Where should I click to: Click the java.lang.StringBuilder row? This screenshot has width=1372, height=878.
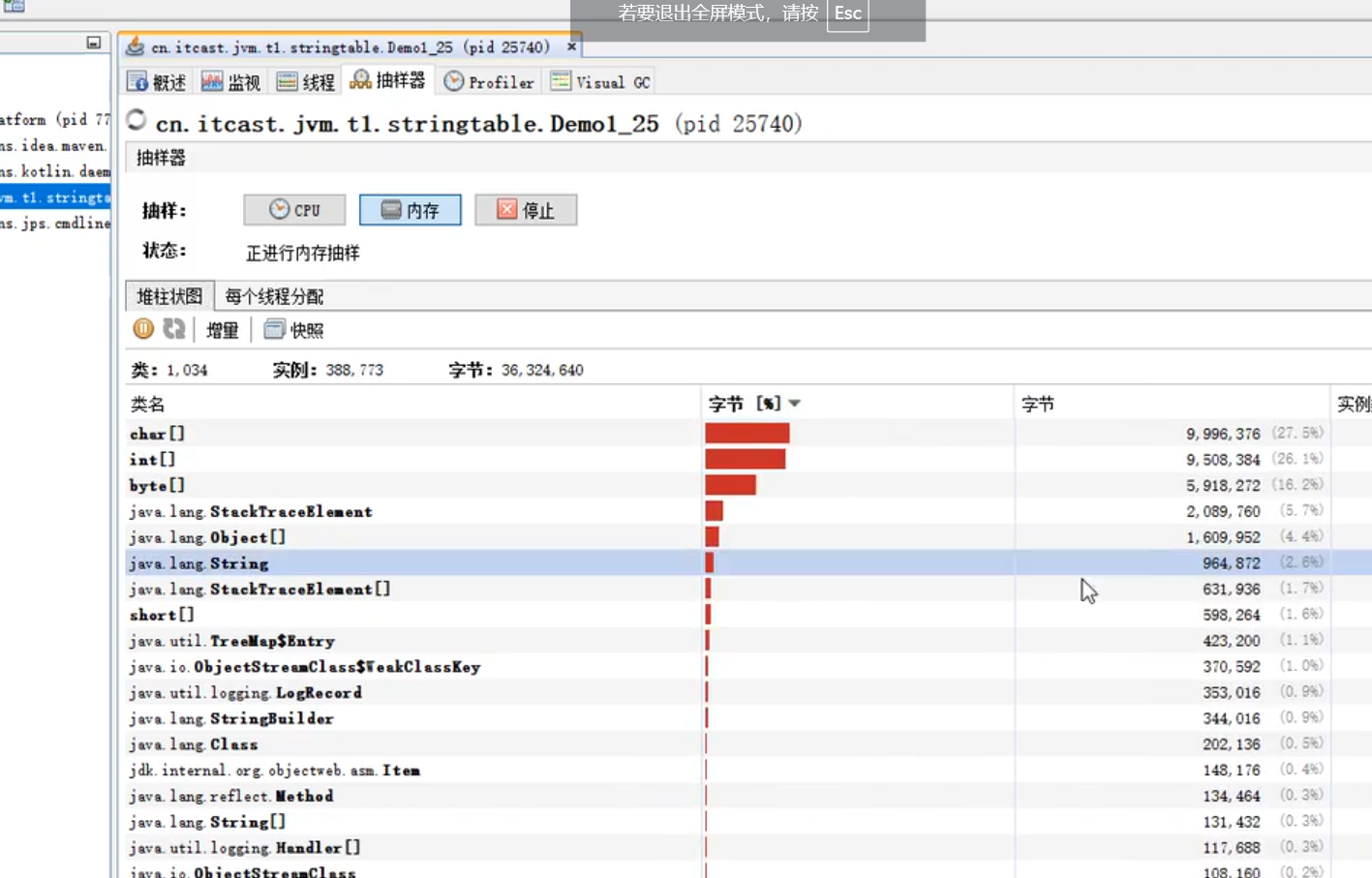coord(748,718)
